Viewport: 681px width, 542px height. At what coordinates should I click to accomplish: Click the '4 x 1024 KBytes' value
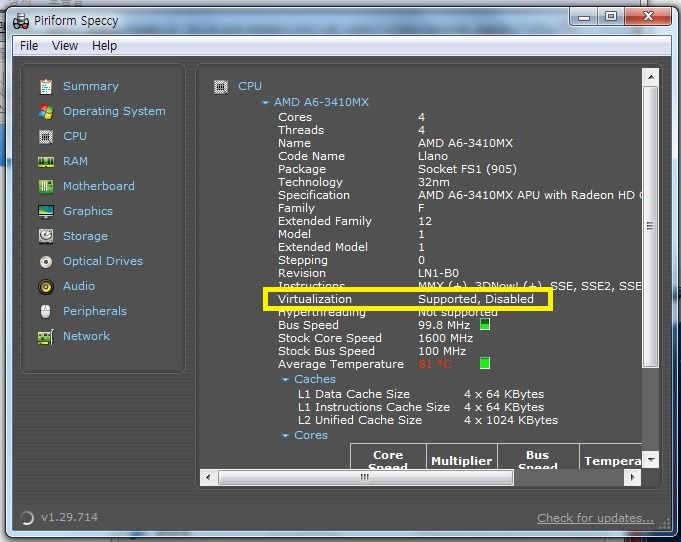click(x=511, y=420)
